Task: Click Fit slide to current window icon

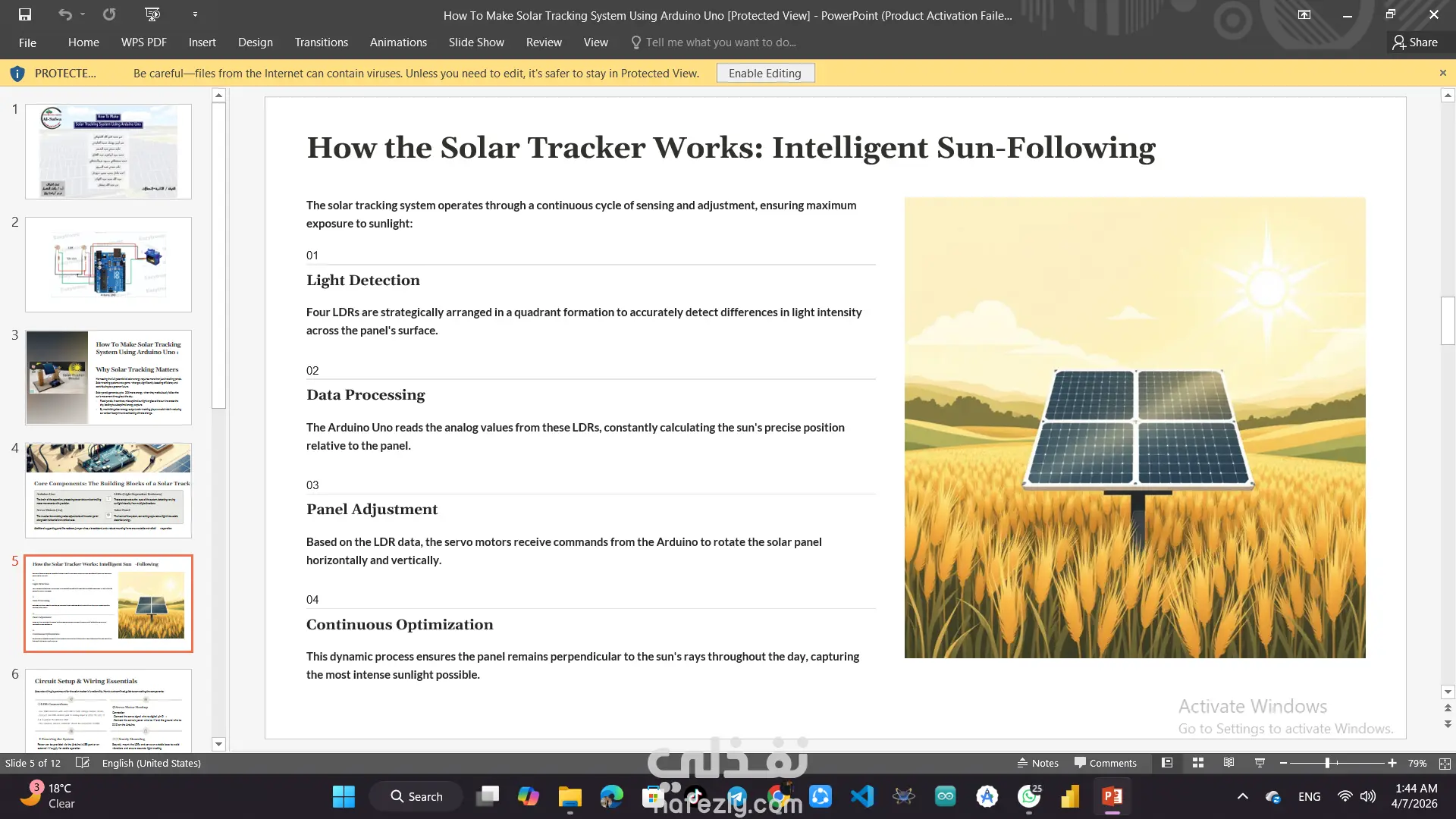Action: point(1445,764)
